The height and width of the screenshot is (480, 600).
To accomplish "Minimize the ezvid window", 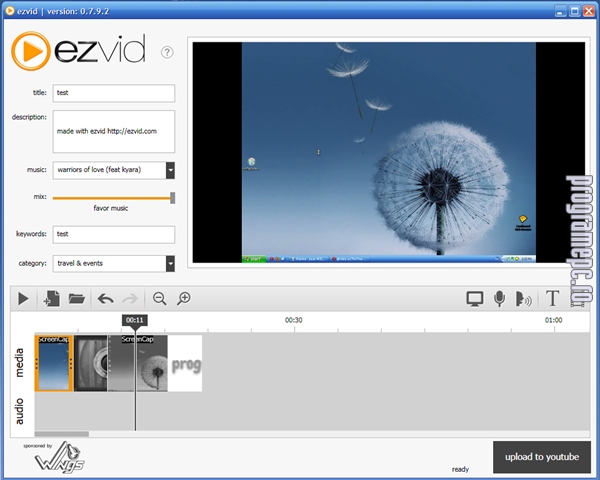I will [x=560, y=11].
